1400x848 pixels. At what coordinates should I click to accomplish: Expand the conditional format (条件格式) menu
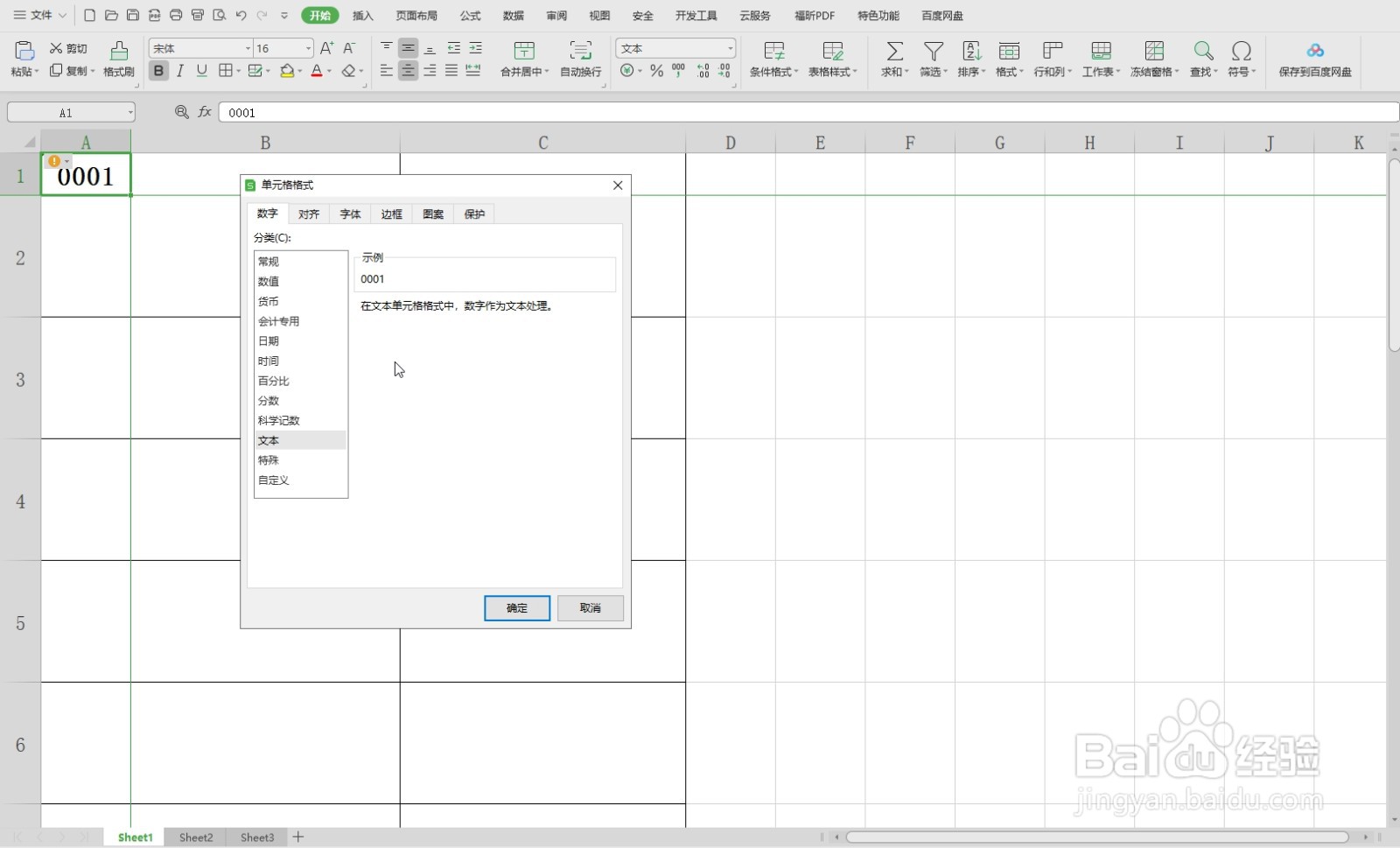796,72
